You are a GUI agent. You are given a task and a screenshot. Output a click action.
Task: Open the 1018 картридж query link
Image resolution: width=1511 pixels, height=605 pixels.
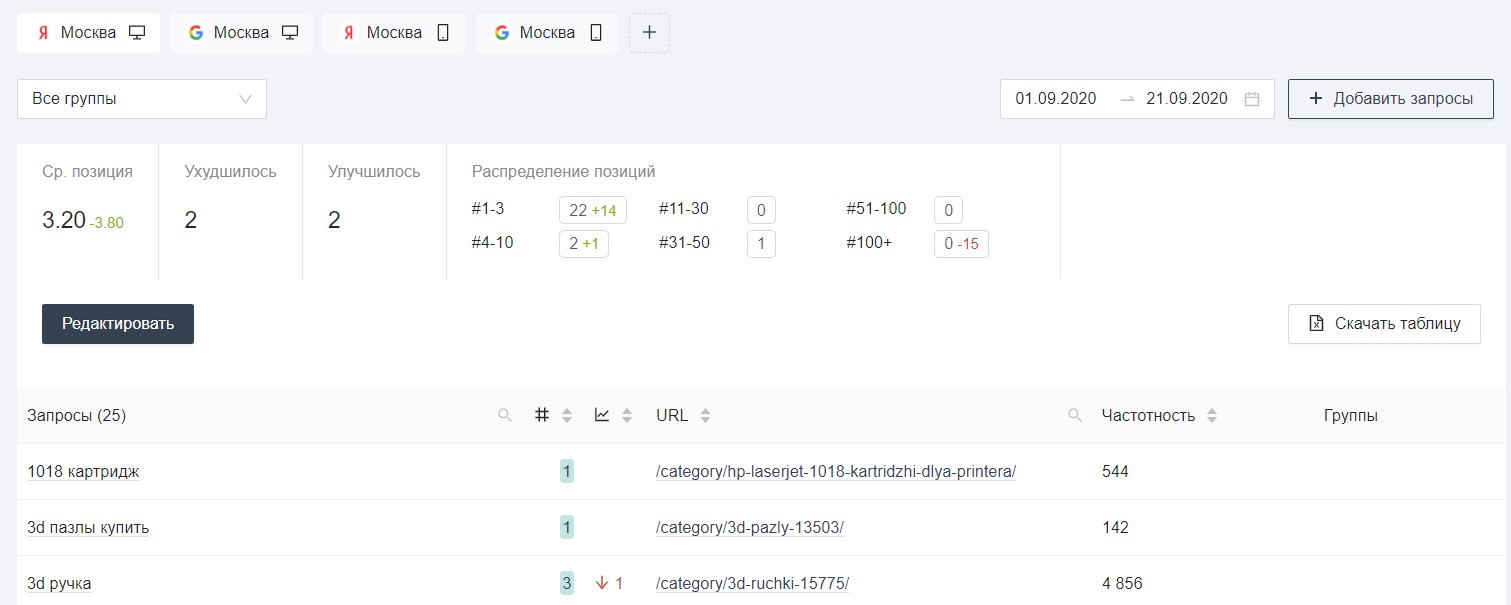(x=83, y=472)
